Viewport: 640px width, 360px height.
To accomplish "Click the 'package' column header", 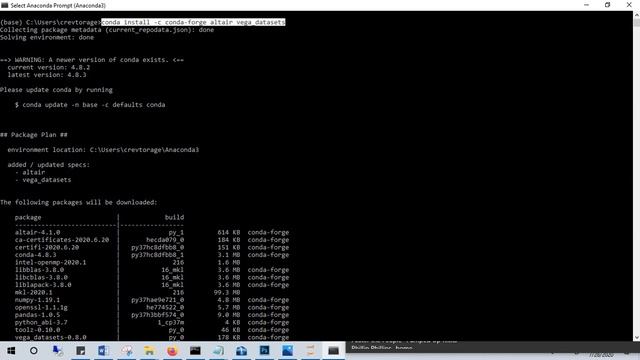I will (x=28, y=217).
